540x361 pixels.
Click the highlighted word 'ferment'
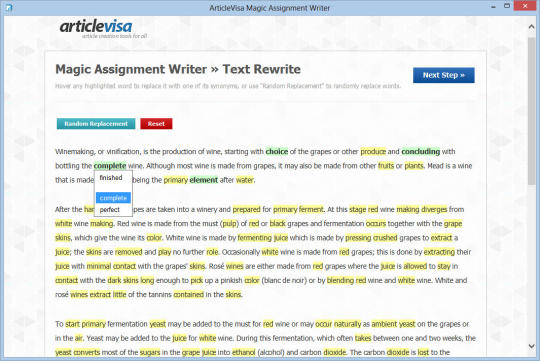311,209
